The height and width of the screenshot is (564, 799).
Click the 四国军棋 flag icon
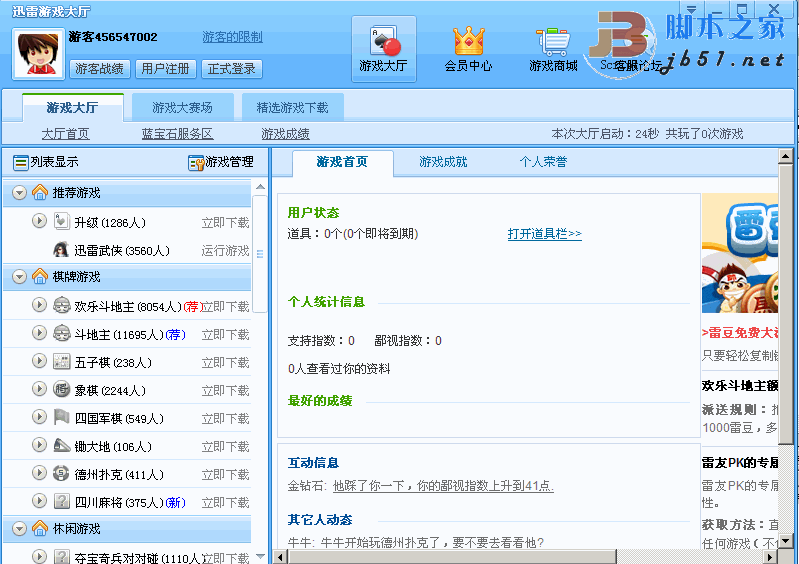click(61, 417)
